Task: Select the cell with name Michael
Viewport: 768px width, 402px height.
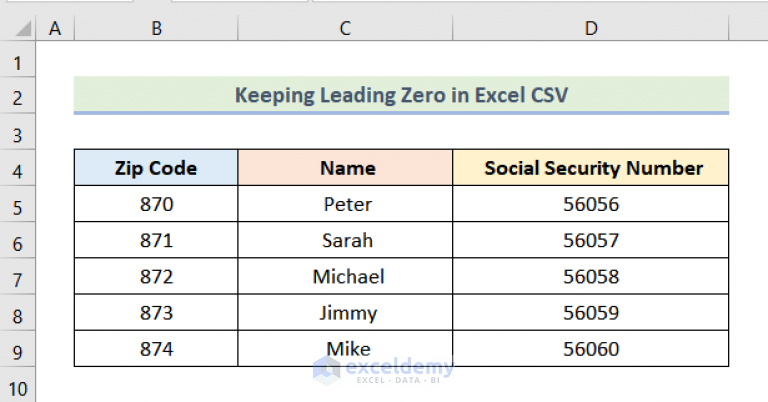Action: tap(345, 276)
